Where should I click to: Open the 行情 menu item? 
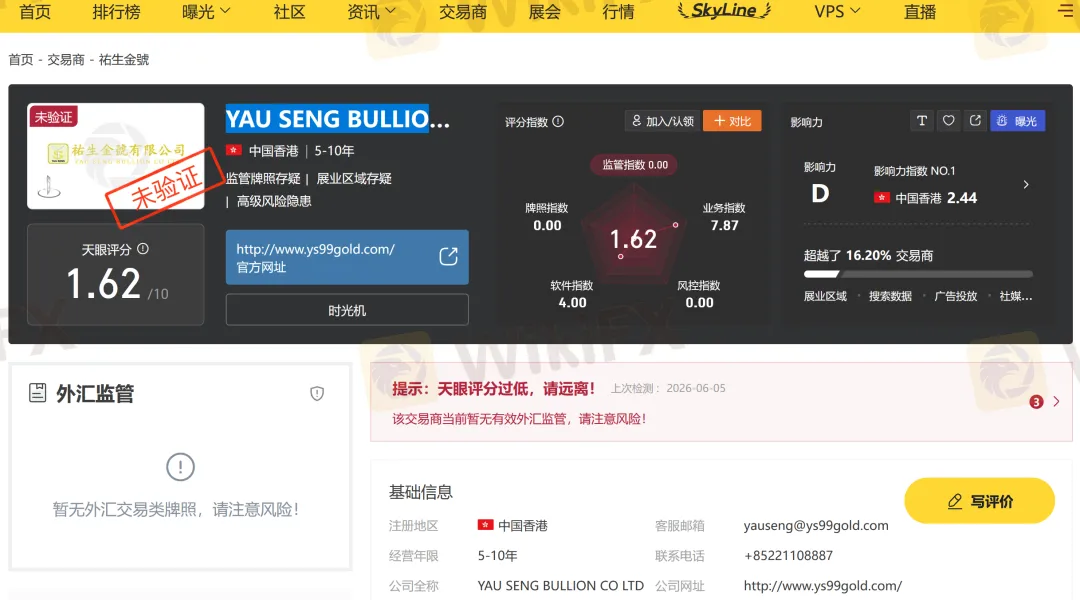[618, 12]
